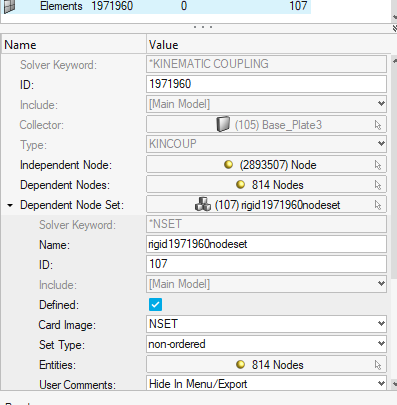Click the Name column header
The image size is (397, 405).
[x=74, y=45]
